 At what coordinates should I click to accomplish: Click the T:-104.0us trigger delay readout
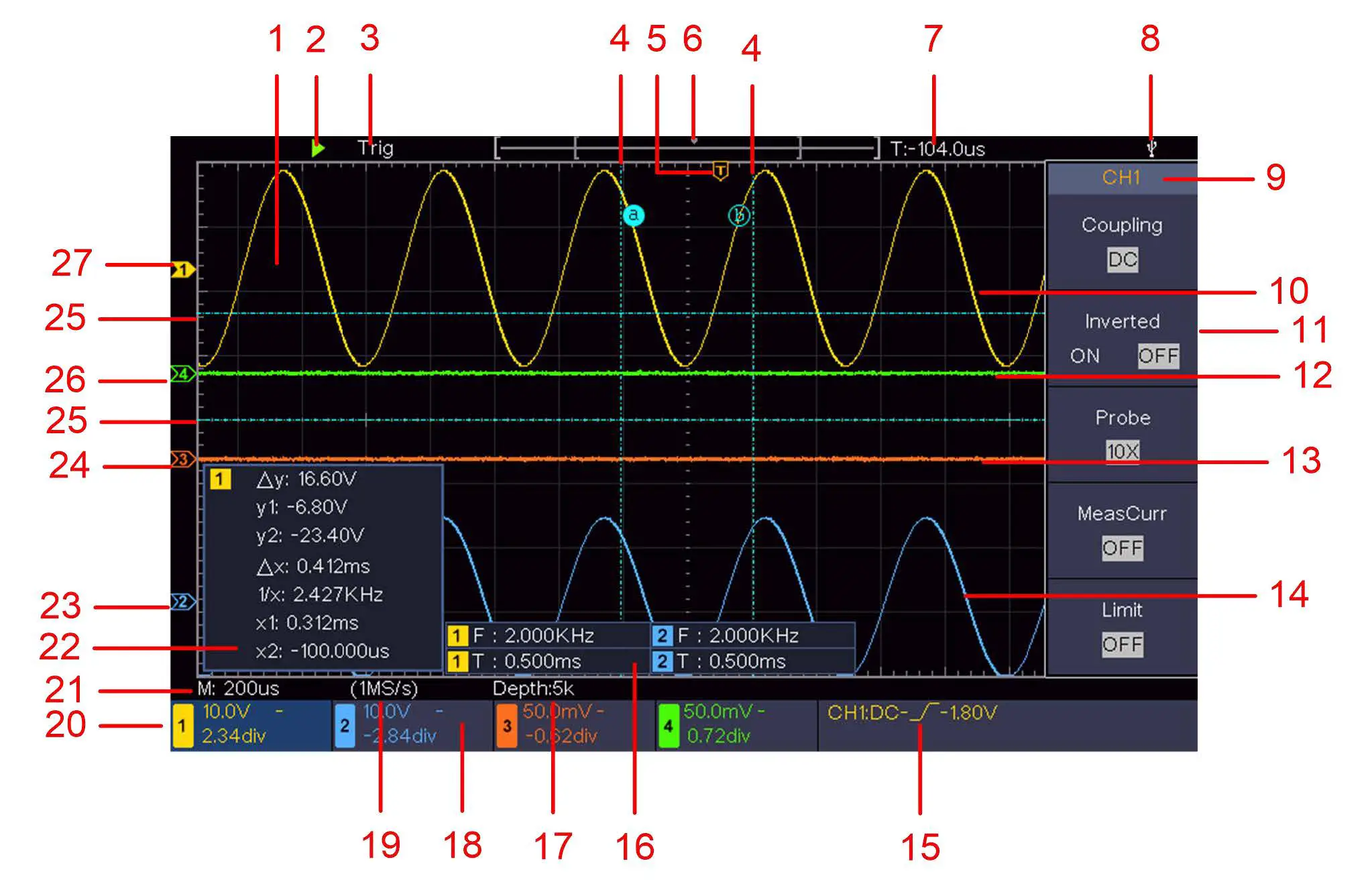(939, 149)
